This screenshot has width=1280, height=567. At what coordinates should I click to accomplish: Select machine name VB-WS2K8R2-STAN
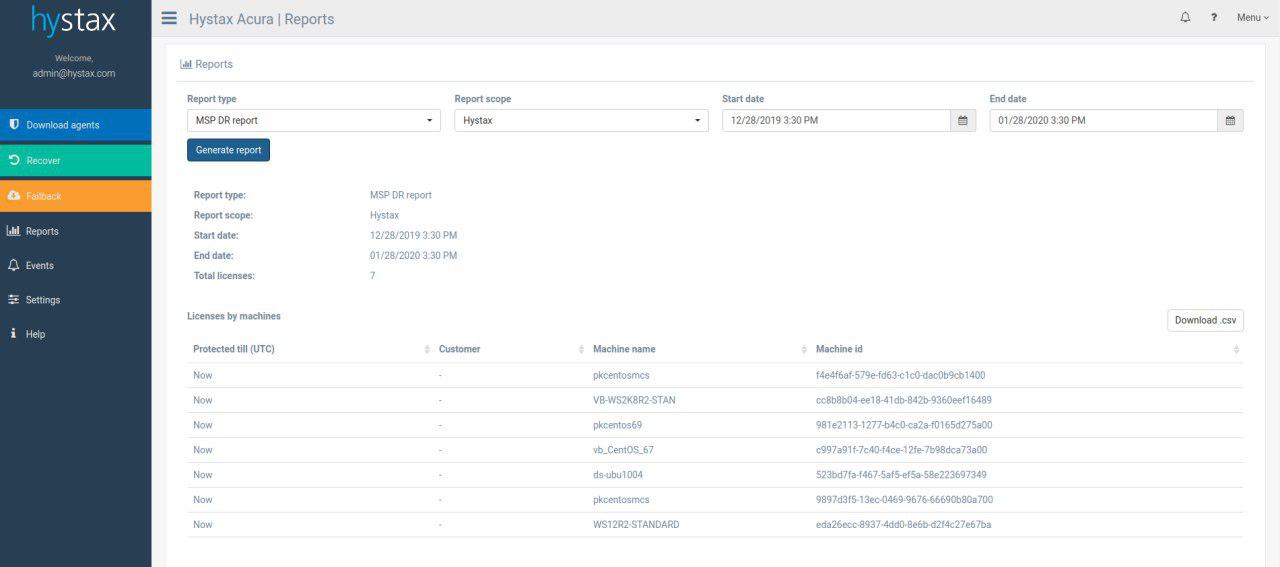tap(634, 400)
